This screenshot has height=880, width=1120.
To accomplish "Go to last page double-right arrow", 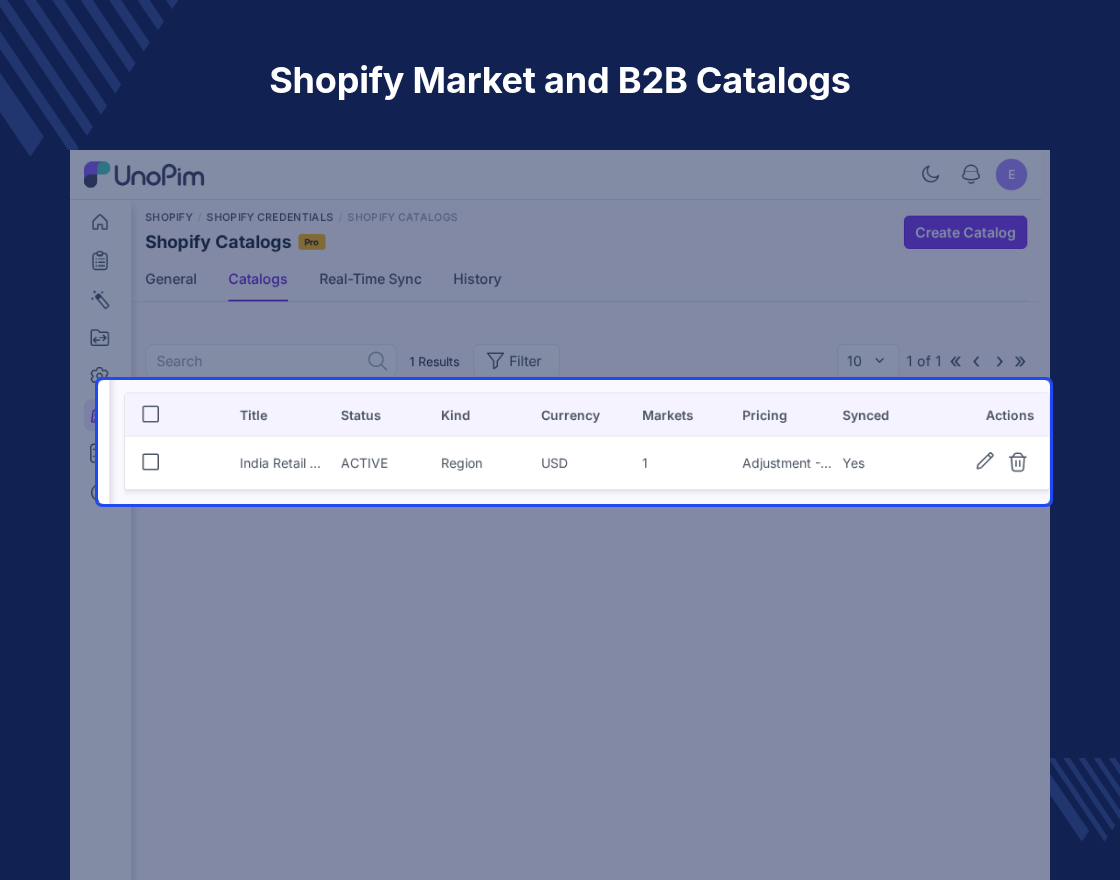I will (1020, 361).
